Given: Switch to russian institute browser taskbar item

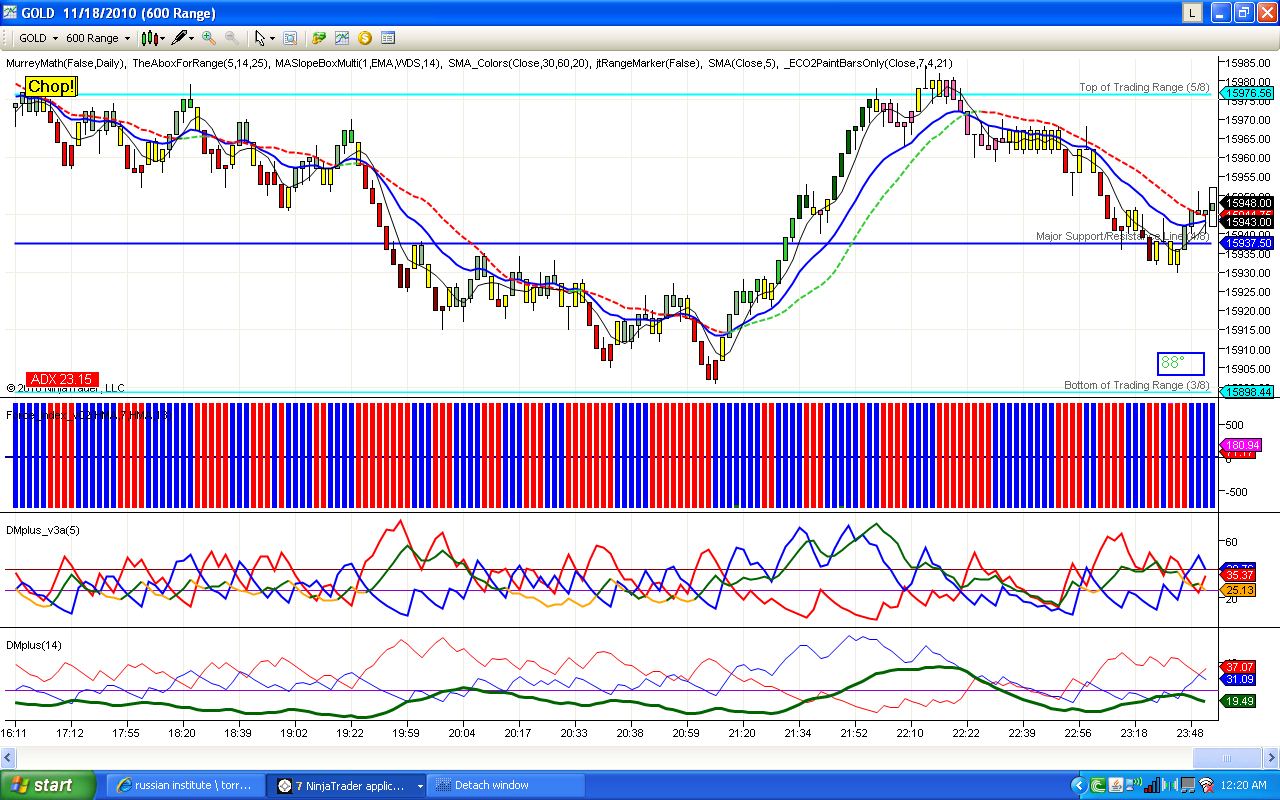Looking at the screenshot, I should tap(187, 785).
